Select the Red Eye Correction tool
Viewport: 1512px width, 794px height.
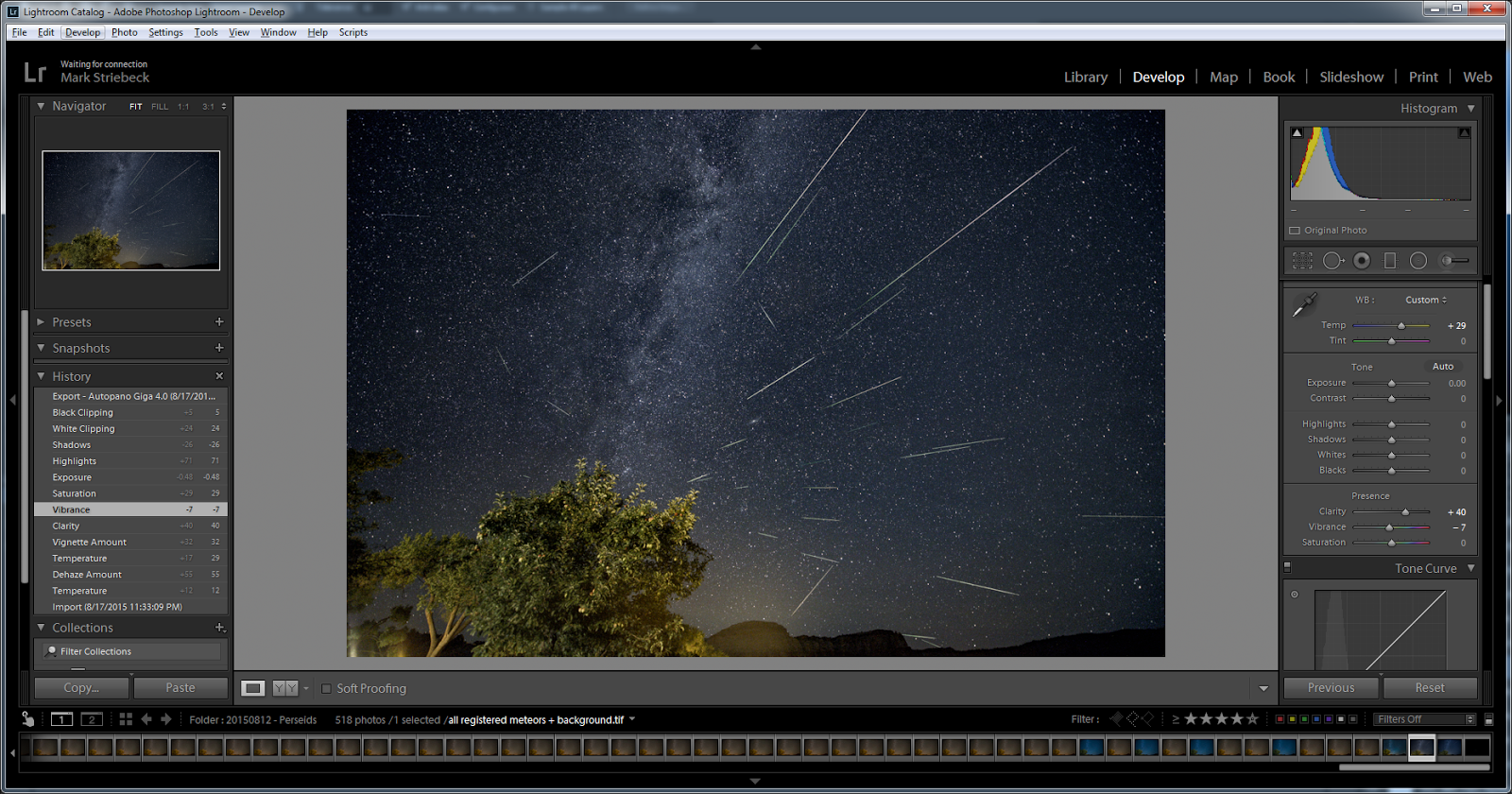pos(1362,261)
